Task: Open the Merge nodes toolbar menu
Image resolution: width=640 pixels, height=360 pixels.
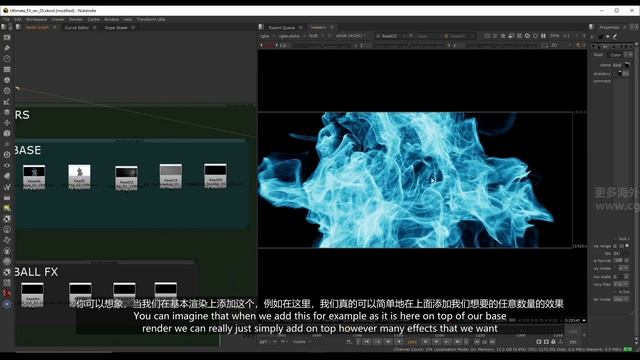Action: tap(7, 112)
